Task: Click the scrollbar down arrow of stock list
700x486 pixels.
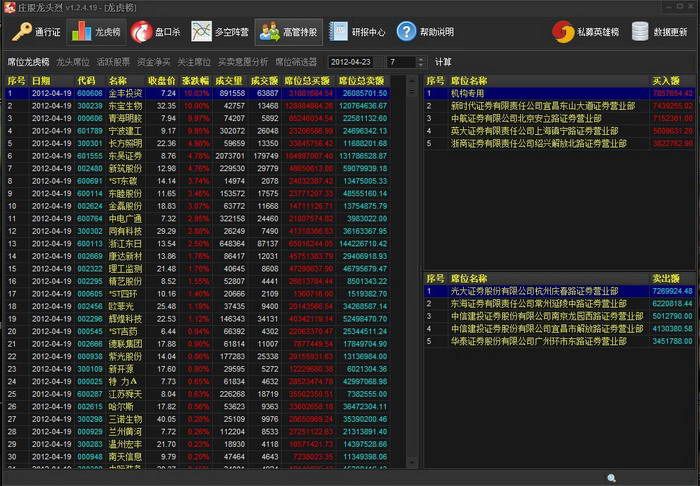Action: (x=412, y=463)
